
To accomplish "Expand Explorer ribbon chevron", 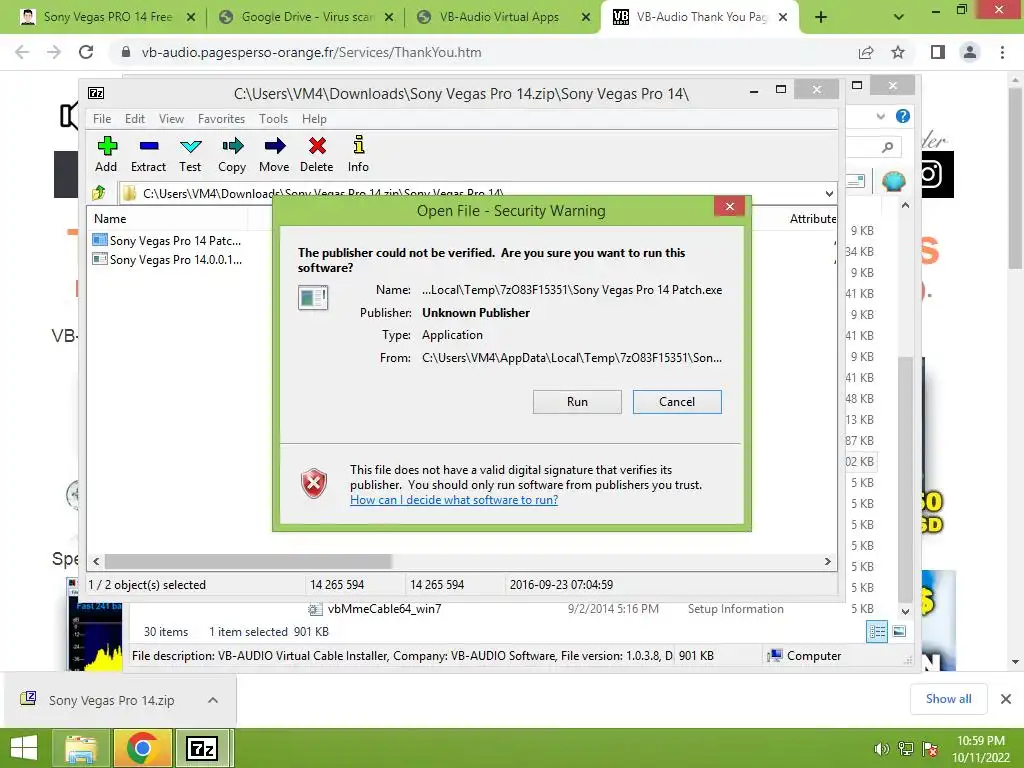I will [x=880, y=116].
